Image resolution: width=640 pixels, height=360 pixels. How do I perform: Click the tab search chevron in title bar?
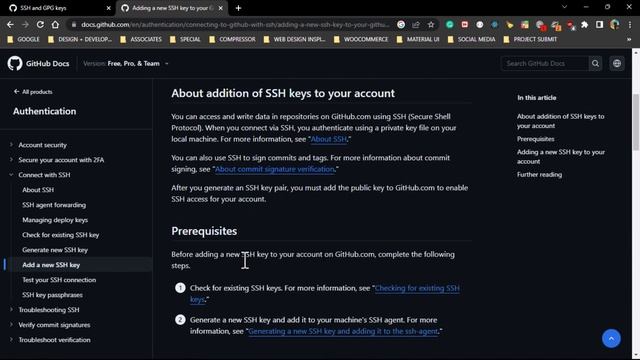[564, 7]
